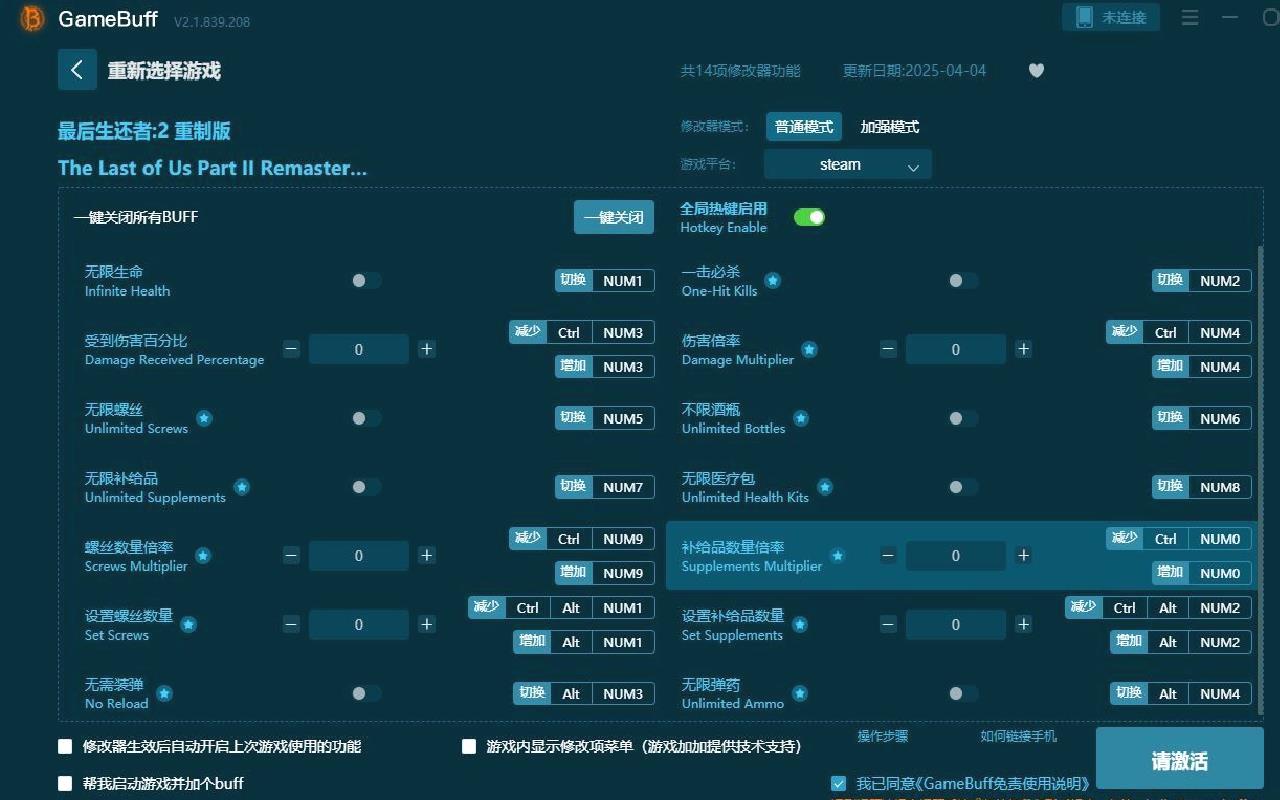This screenshot has width=1280, height=800.
Task: Click the GameBuff logo icon
Action: tap(33, 19)
